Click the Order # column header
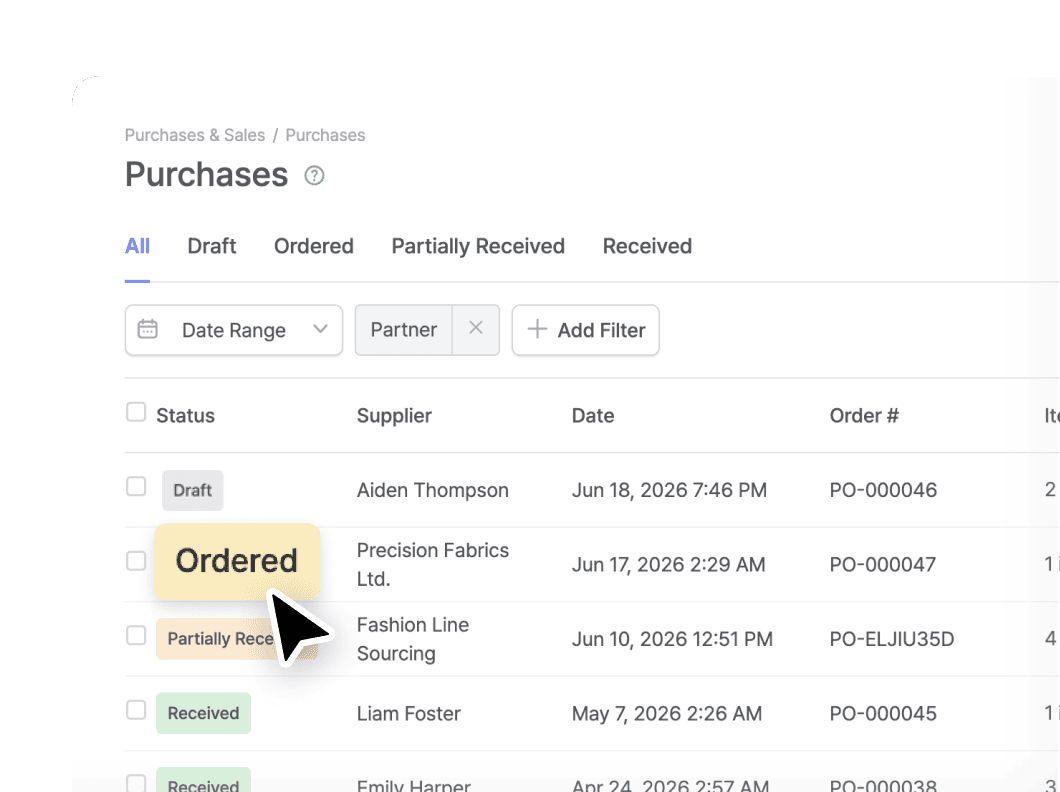This screenshot has width=1060, height=792. tap(864, 416)
